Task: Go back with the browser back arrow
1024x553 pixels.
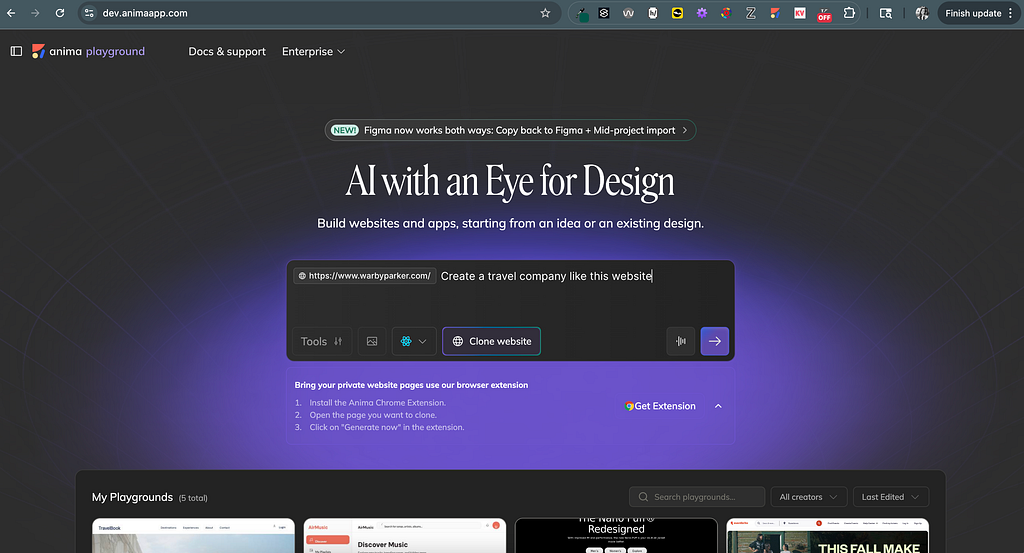Action: coord(11,13)
